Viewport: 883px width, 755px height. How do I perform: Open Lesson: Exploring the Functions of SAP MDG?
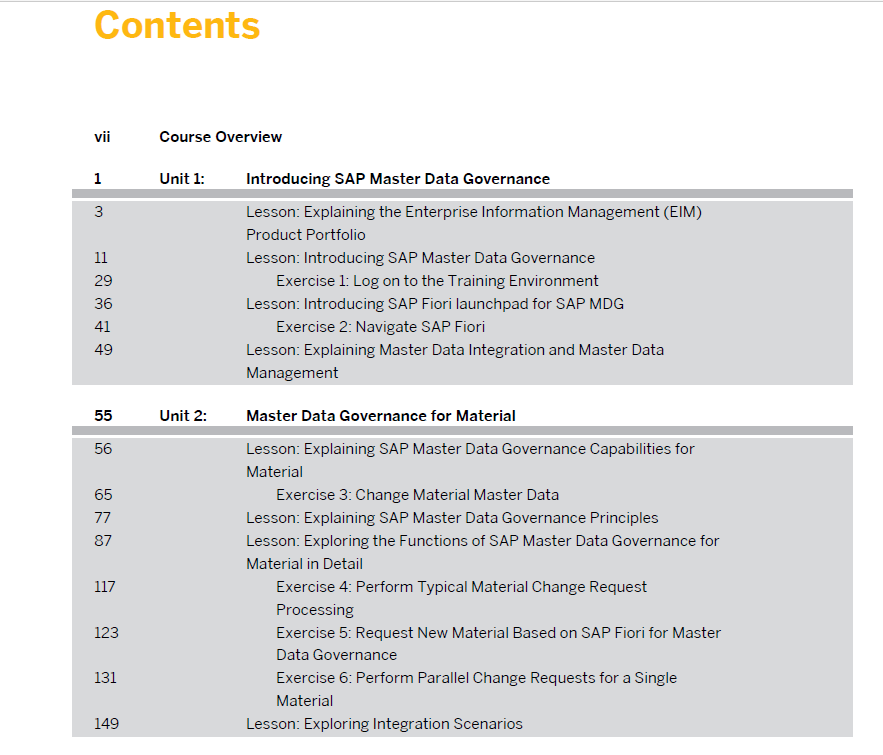click(x=483, y=552)
